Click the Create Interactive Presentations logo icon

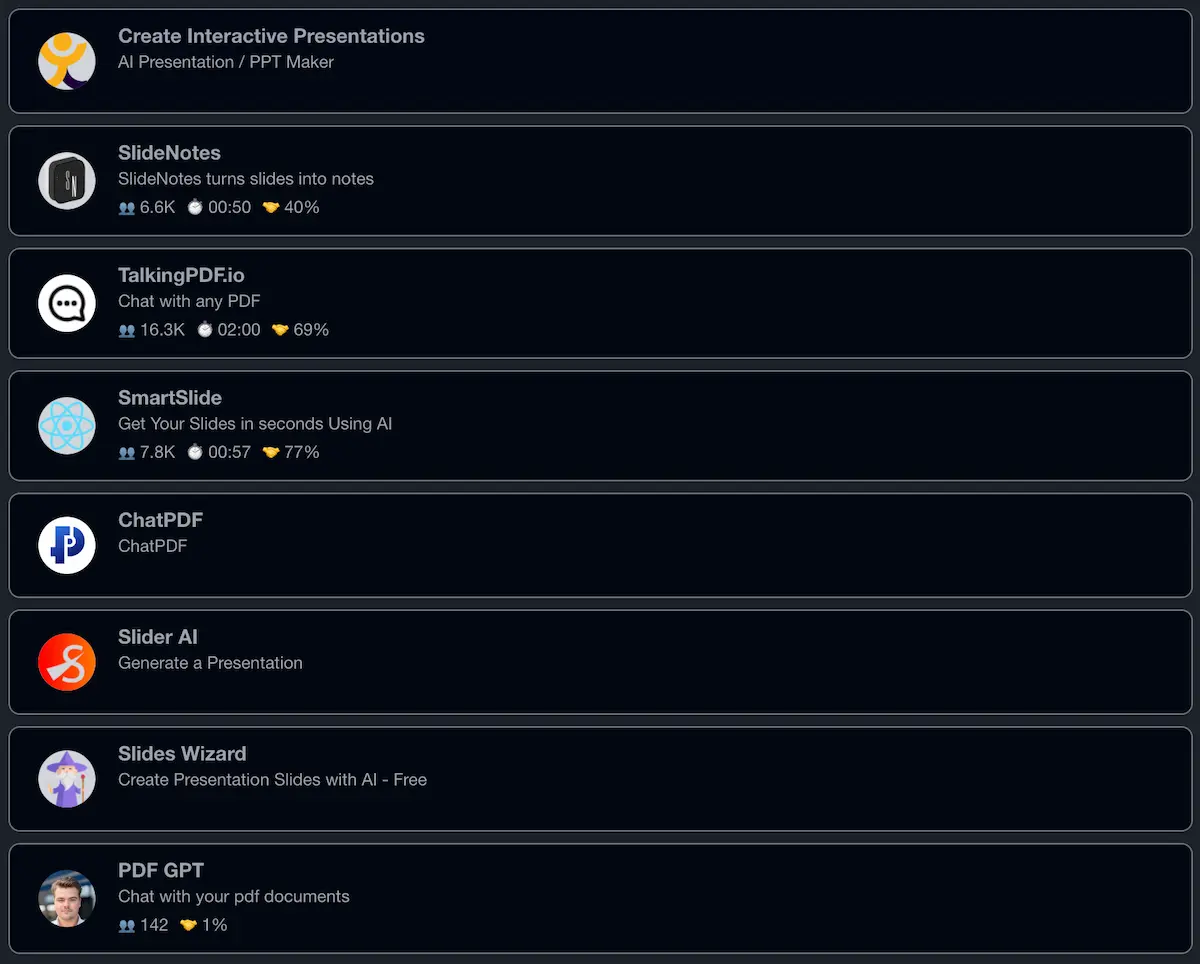coord(67,61)
